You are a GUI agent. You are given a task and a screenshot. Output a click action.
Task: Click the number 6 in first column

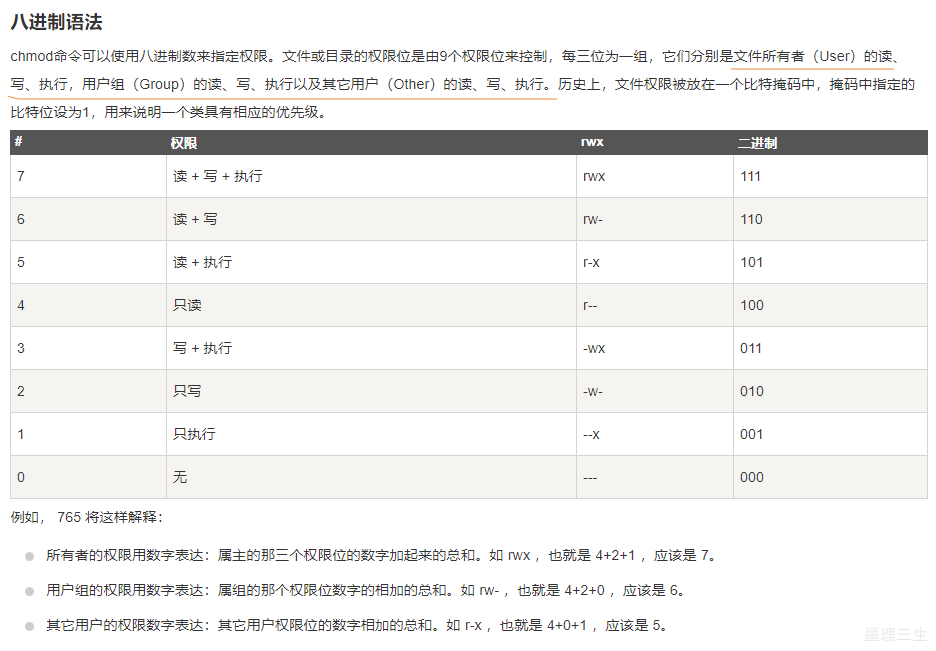(x=21, y=219)
